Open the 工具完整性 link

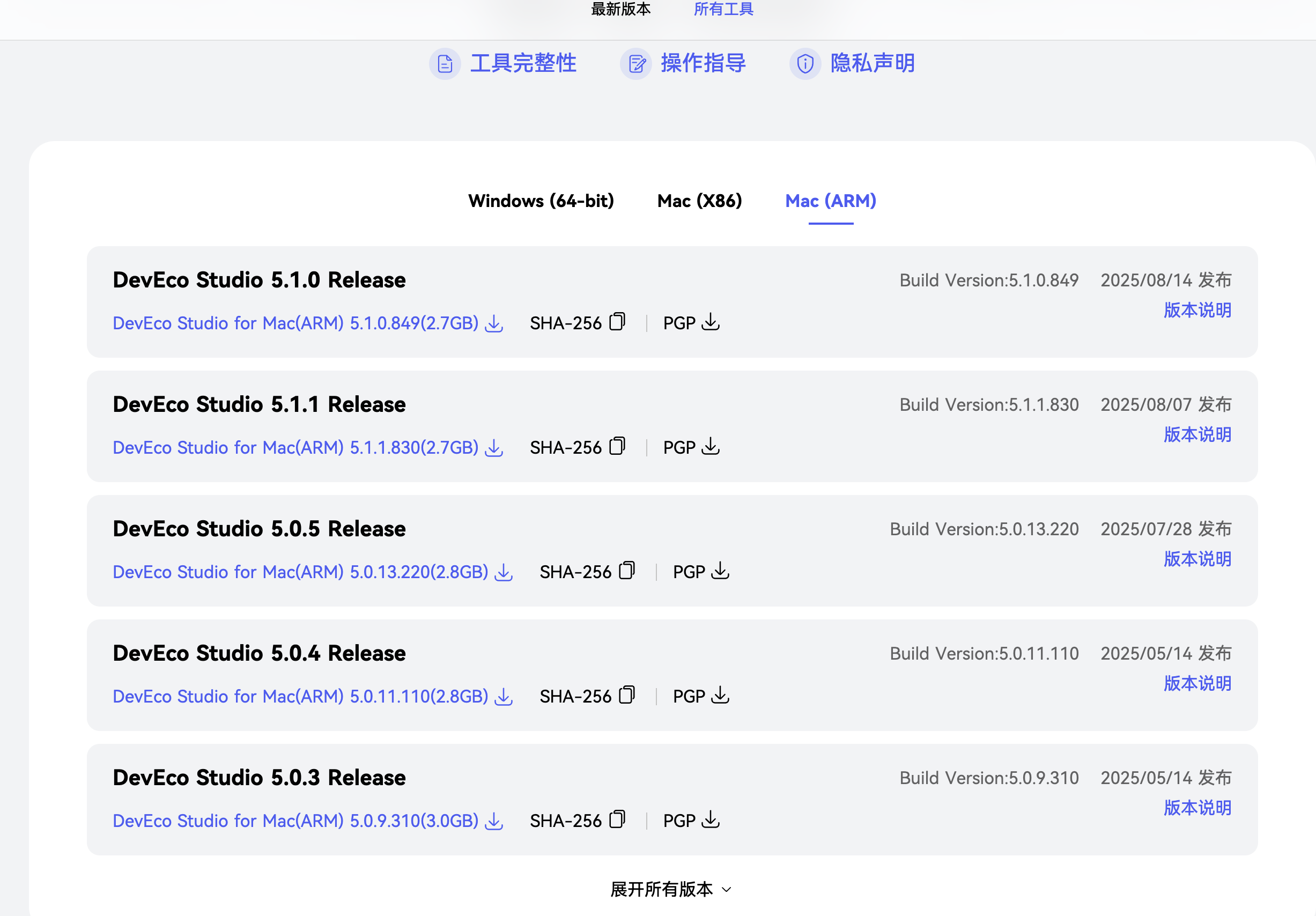(523, 64)
